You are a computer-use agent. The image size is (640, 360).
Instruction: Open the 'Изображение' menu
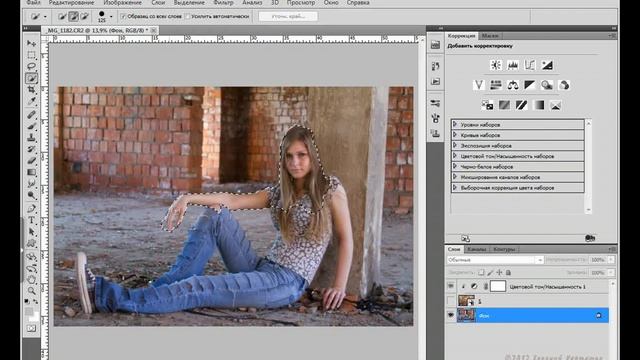pos(122,3)
